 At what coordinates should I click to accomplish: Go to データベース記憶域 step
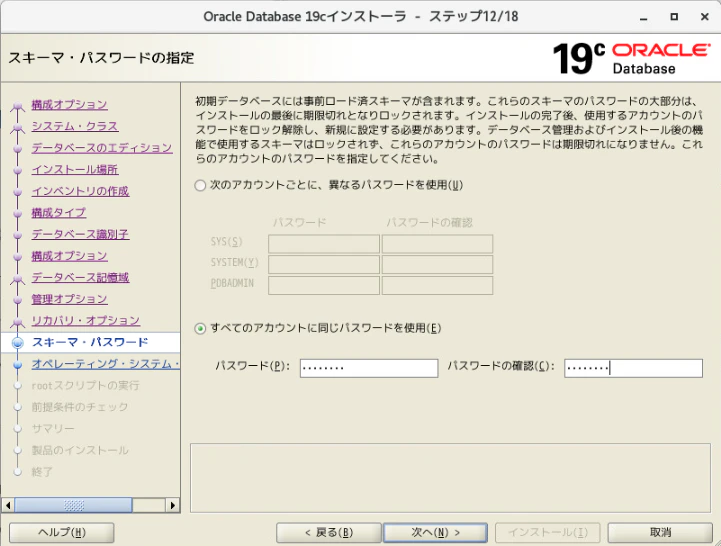click(x=80, y=277)
